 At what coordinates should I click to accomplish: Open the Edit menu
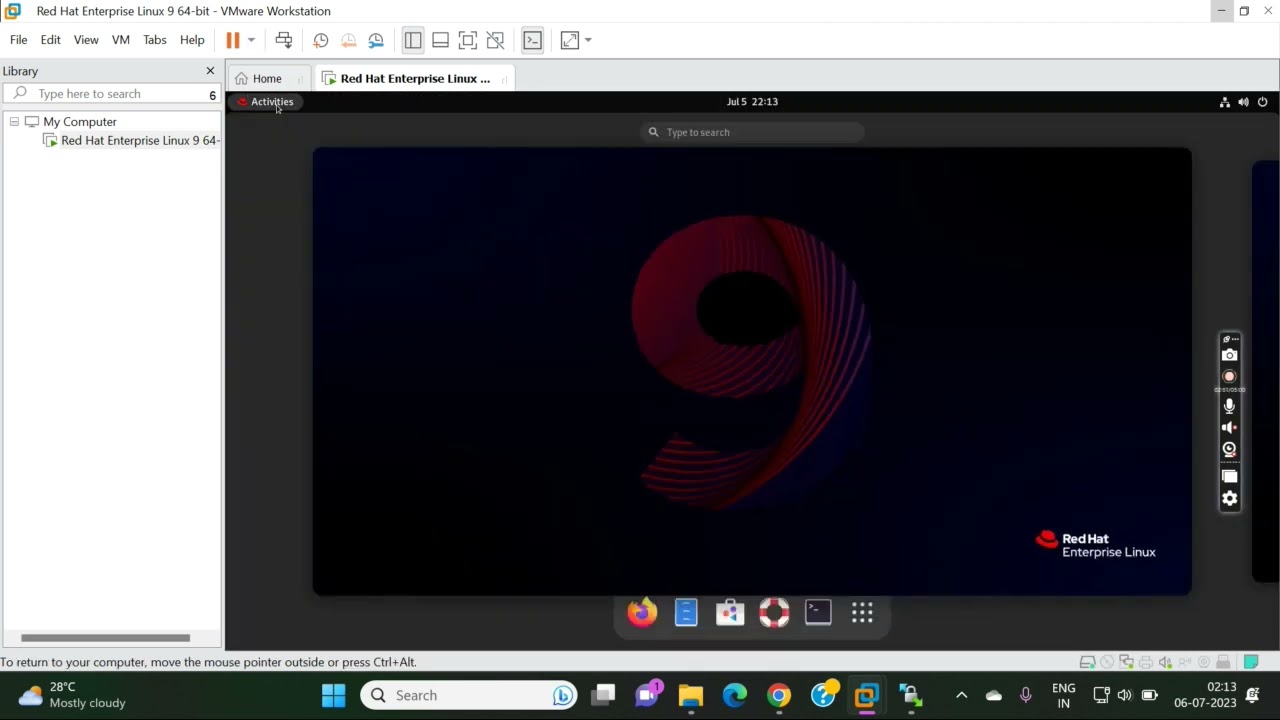pyautogui.click(x=50, y=40)
